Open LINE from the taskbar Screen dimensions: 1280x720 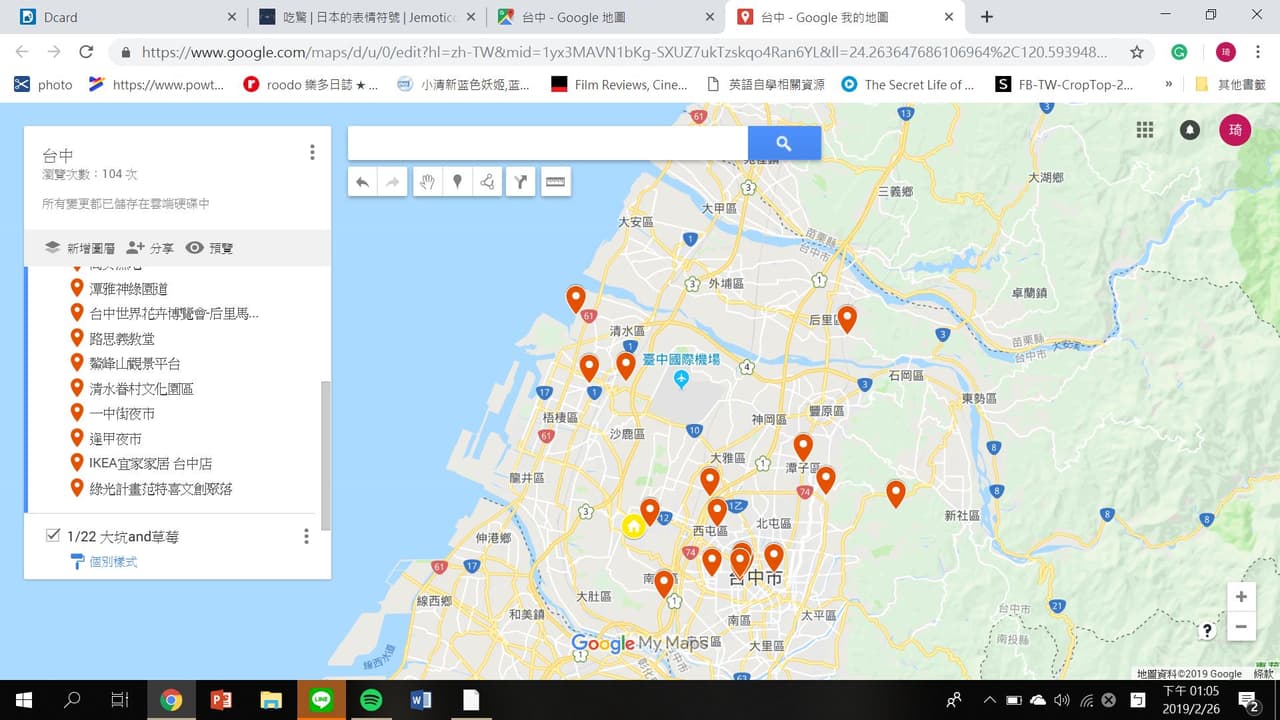321,700
